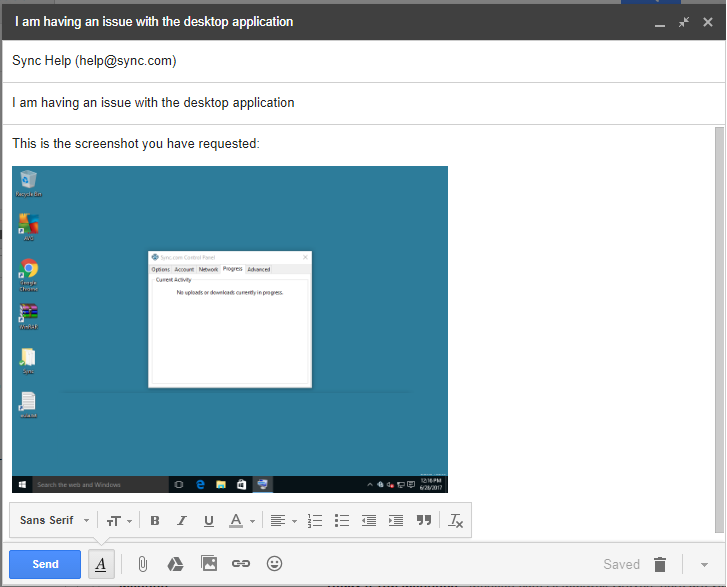727x587 pixels.
Task: Open the Sans Serif font dropdown
Action: (55, 521)
